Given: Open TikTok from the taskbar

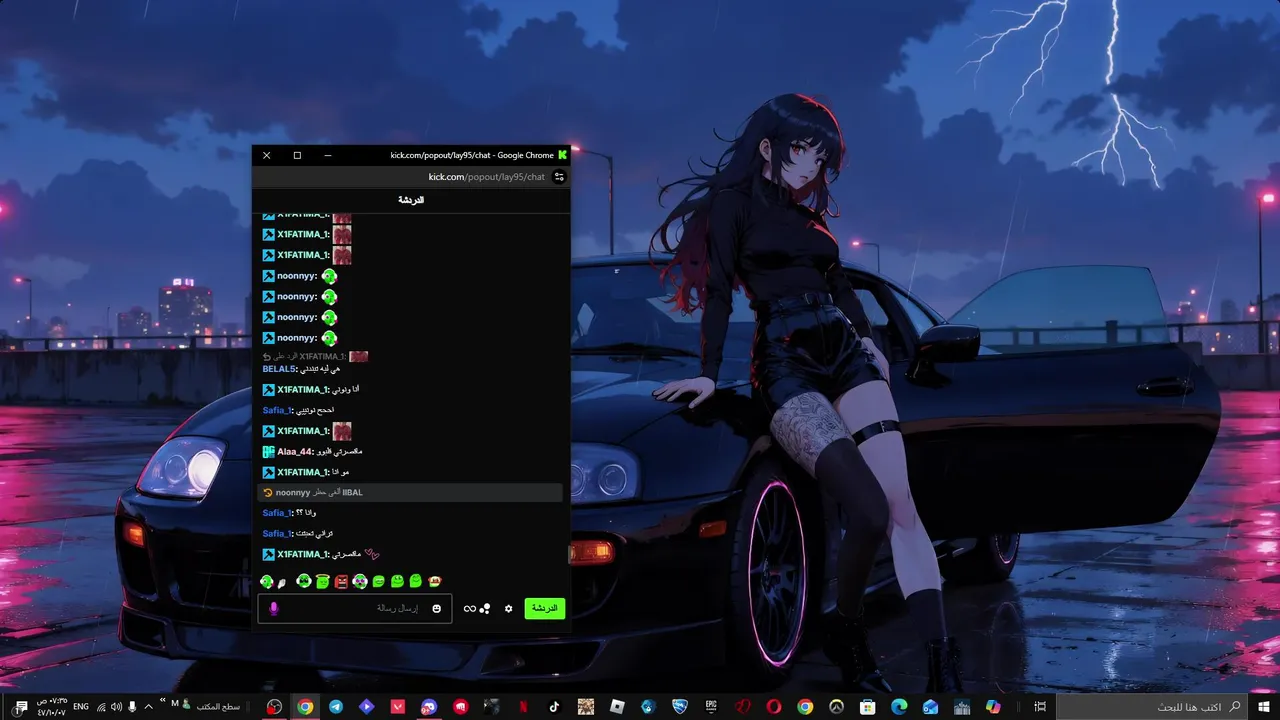Looking at the screenshot, I should pyautogui.click(x=555, y=707).
